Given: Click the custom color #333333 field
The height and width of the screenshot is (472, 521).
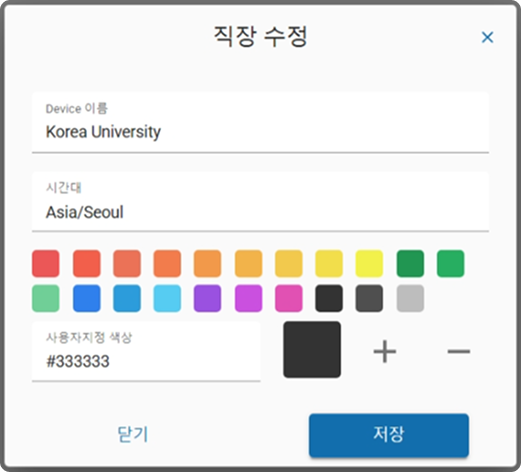Looking at the screenshot, I should pos(146,351).
